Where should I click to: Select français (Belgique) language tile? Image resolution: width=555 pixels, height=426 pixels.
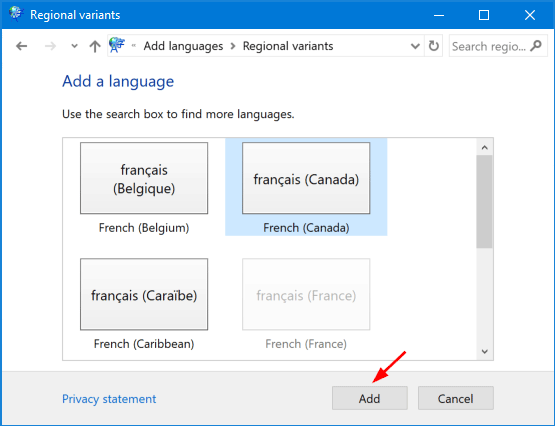pos(144,188)
